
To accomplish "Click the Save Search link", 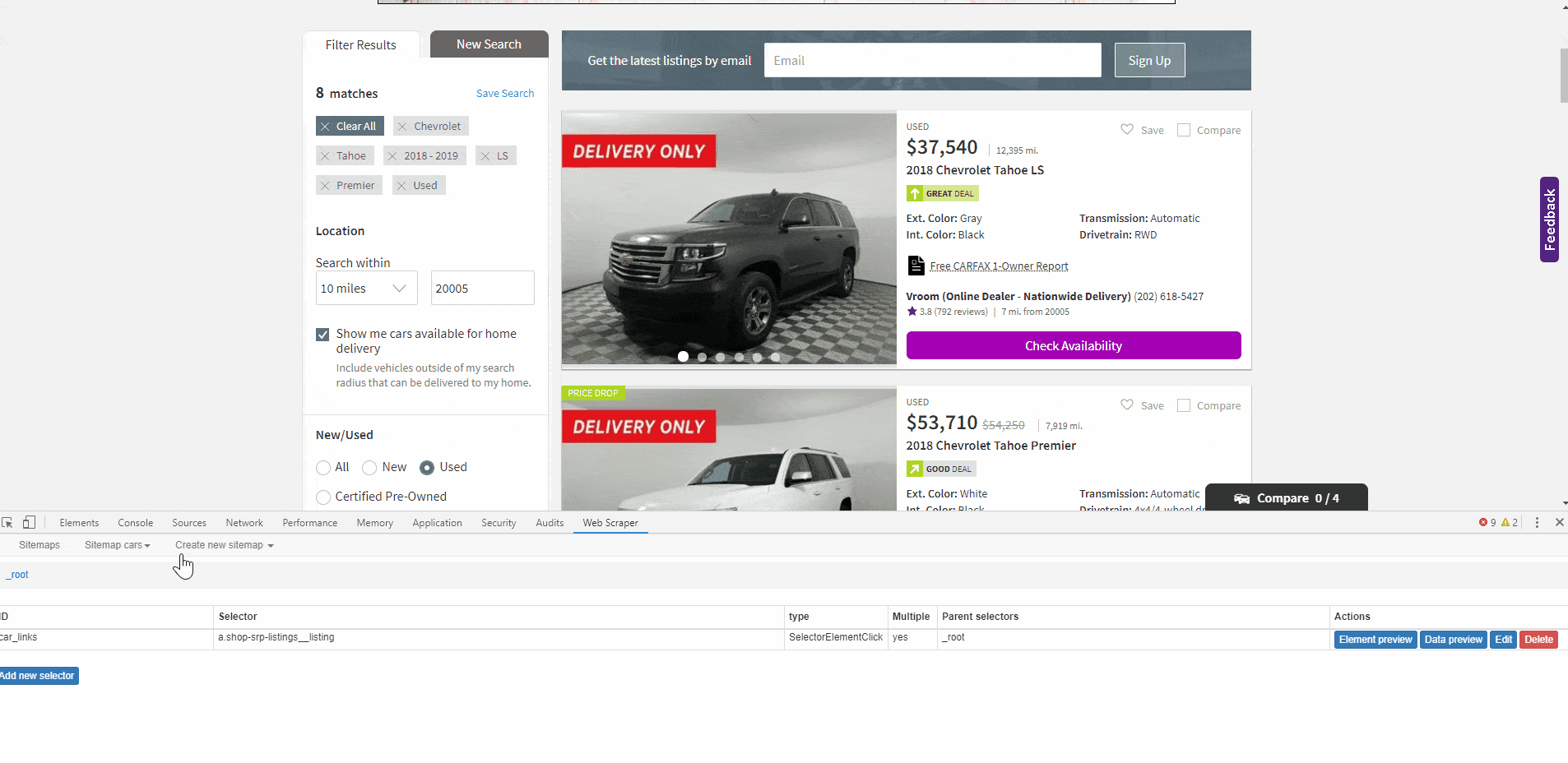I will 505,94.
